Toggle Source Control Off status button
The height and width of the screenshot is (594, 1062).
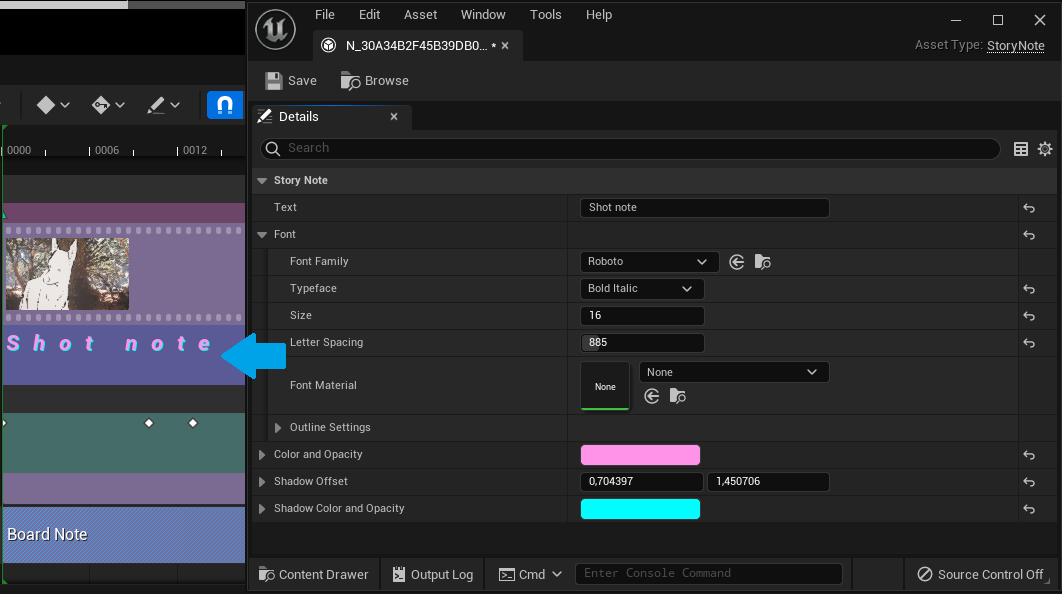(980, 574)
